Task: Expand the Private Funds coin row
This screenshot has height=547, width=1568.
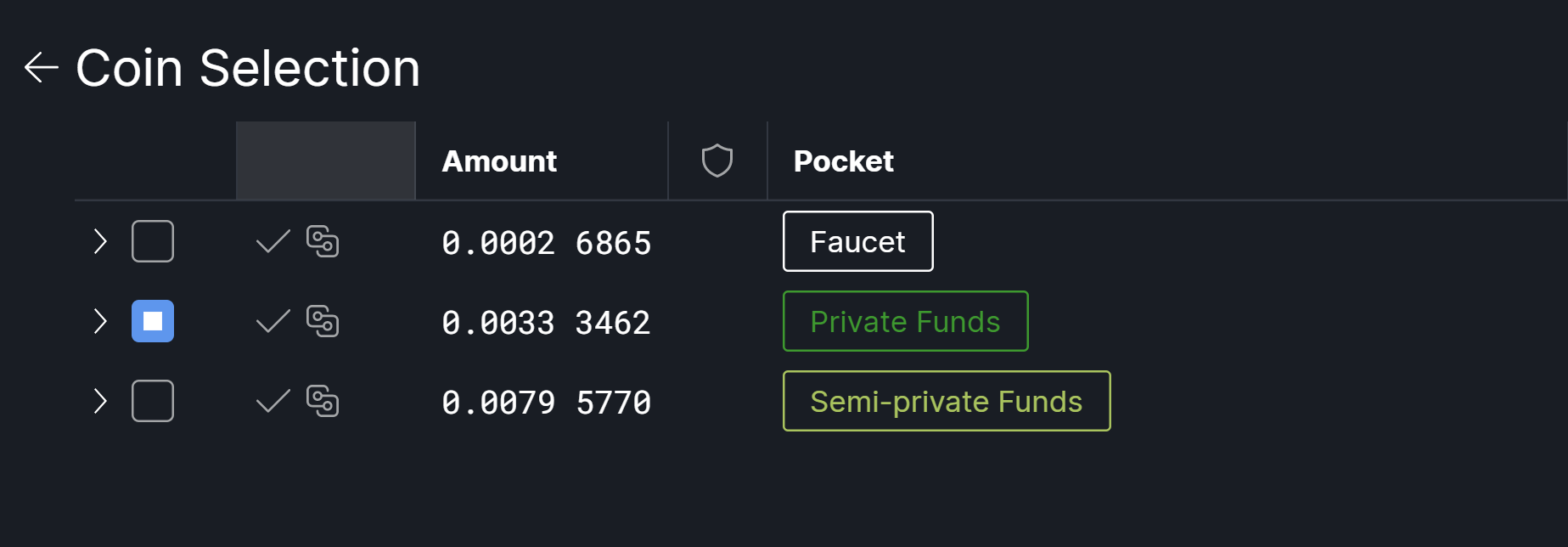Action: click(x=99, y=321)
